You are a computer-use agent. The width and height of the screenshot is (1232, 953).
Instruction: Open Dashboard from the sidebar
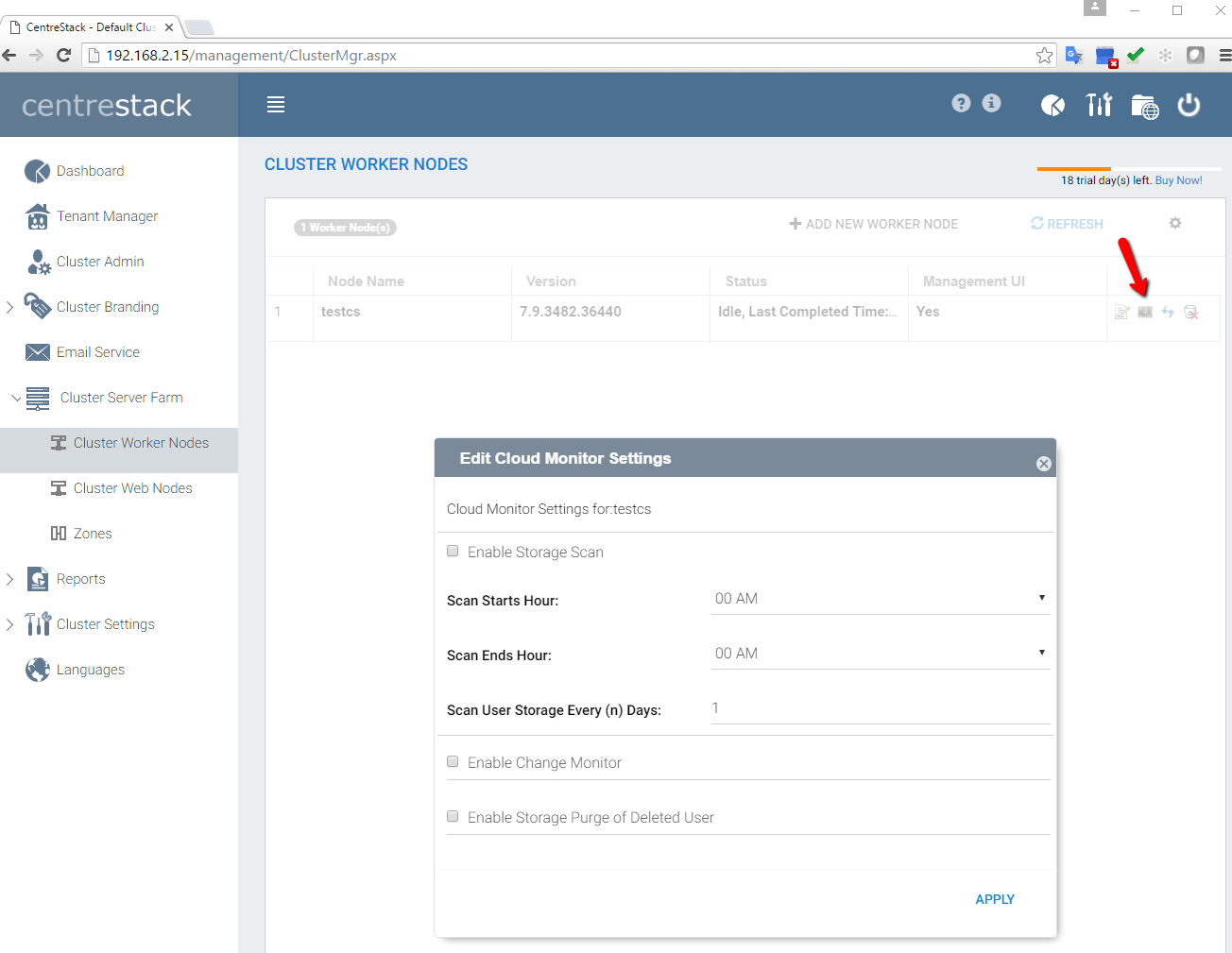click(x=91, y=171)
